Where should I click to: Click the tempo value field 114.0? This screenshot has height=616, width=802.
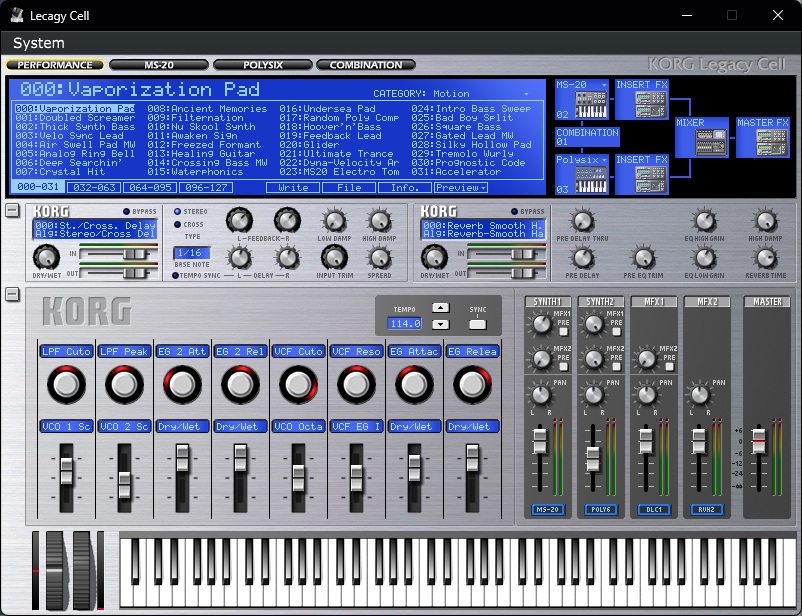[405, 324]
